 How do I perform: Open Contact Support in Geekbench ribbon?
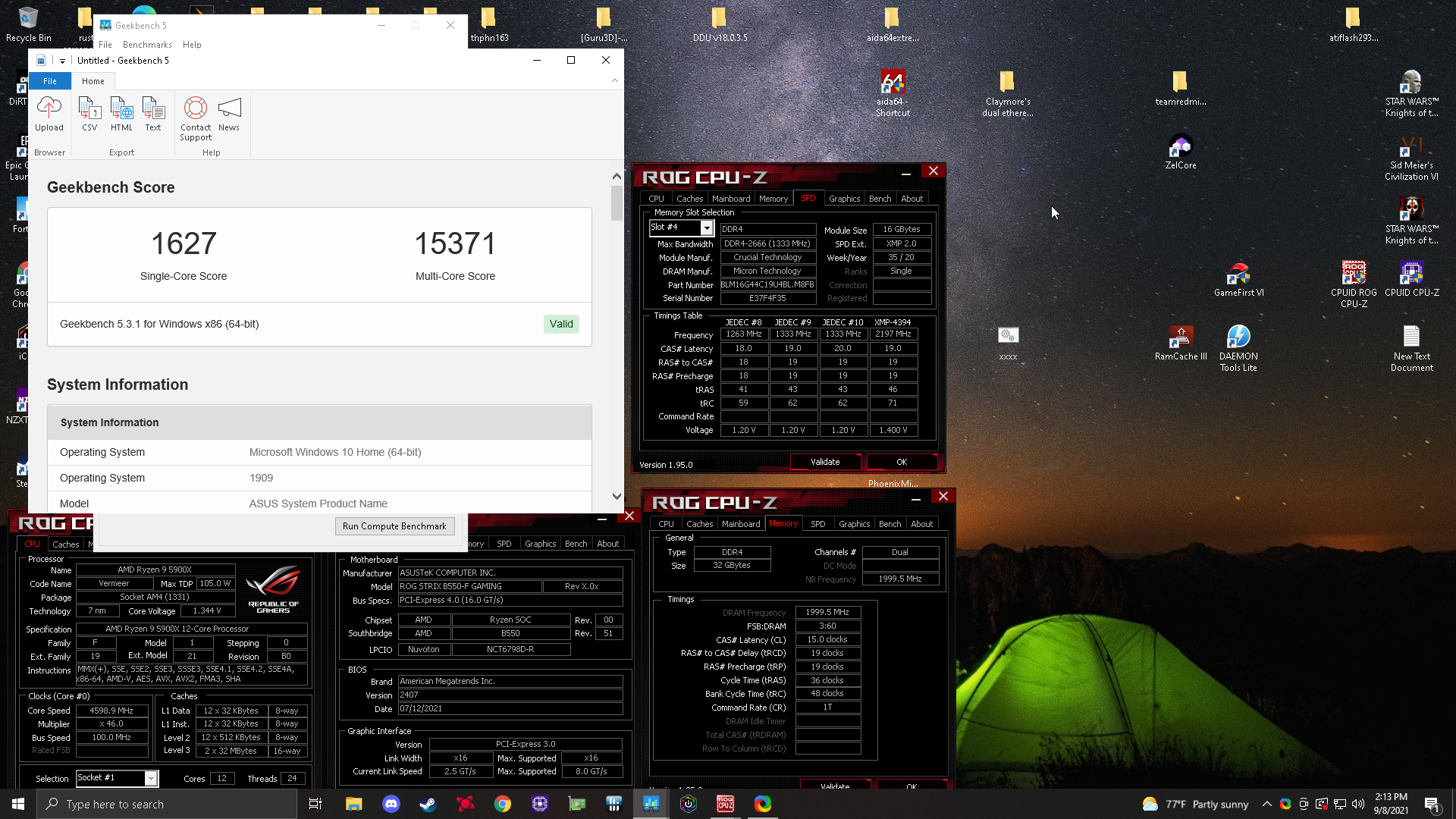(196, 118)
